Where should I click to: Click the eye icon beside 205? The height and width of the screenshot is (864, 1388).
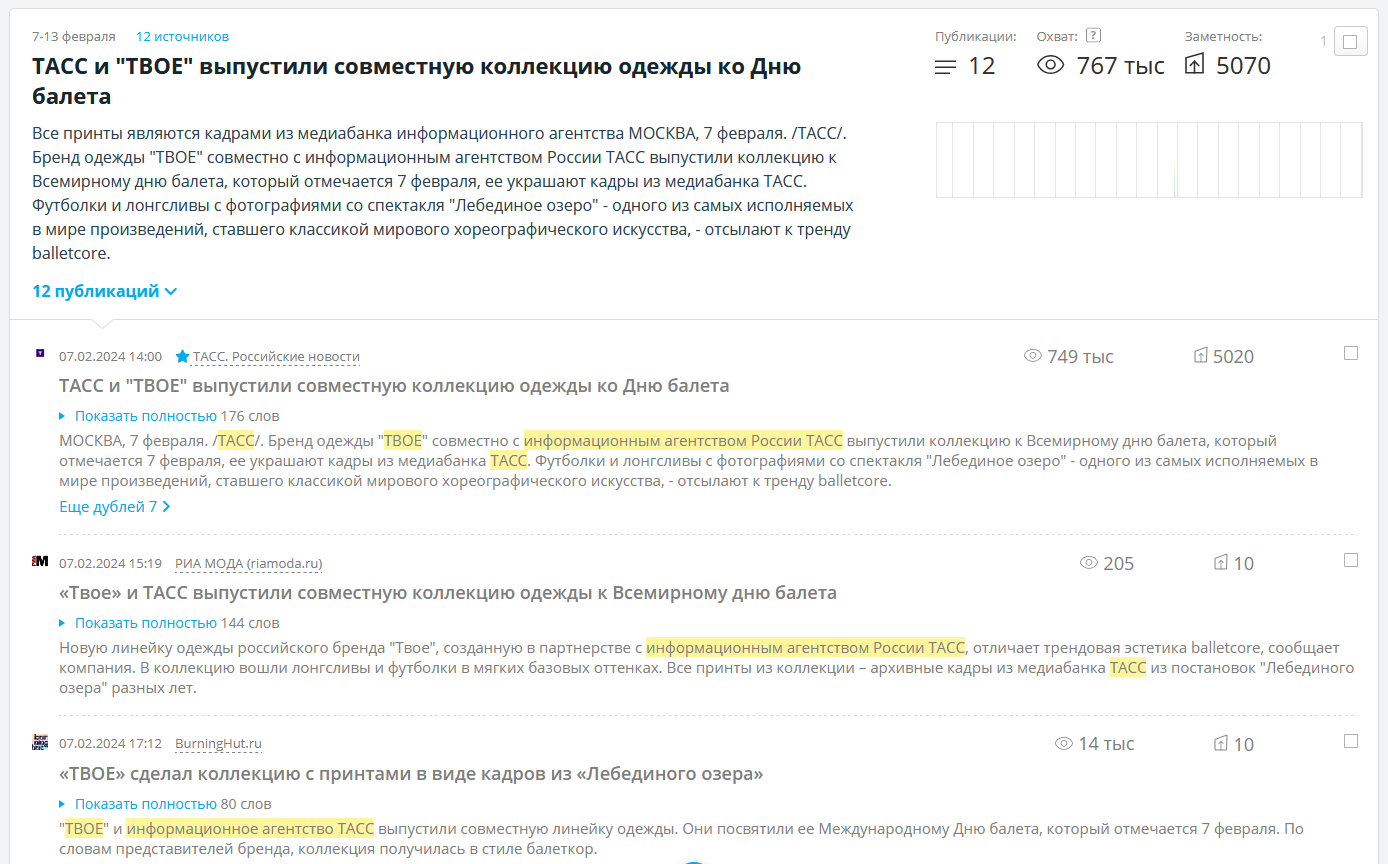1089,563
